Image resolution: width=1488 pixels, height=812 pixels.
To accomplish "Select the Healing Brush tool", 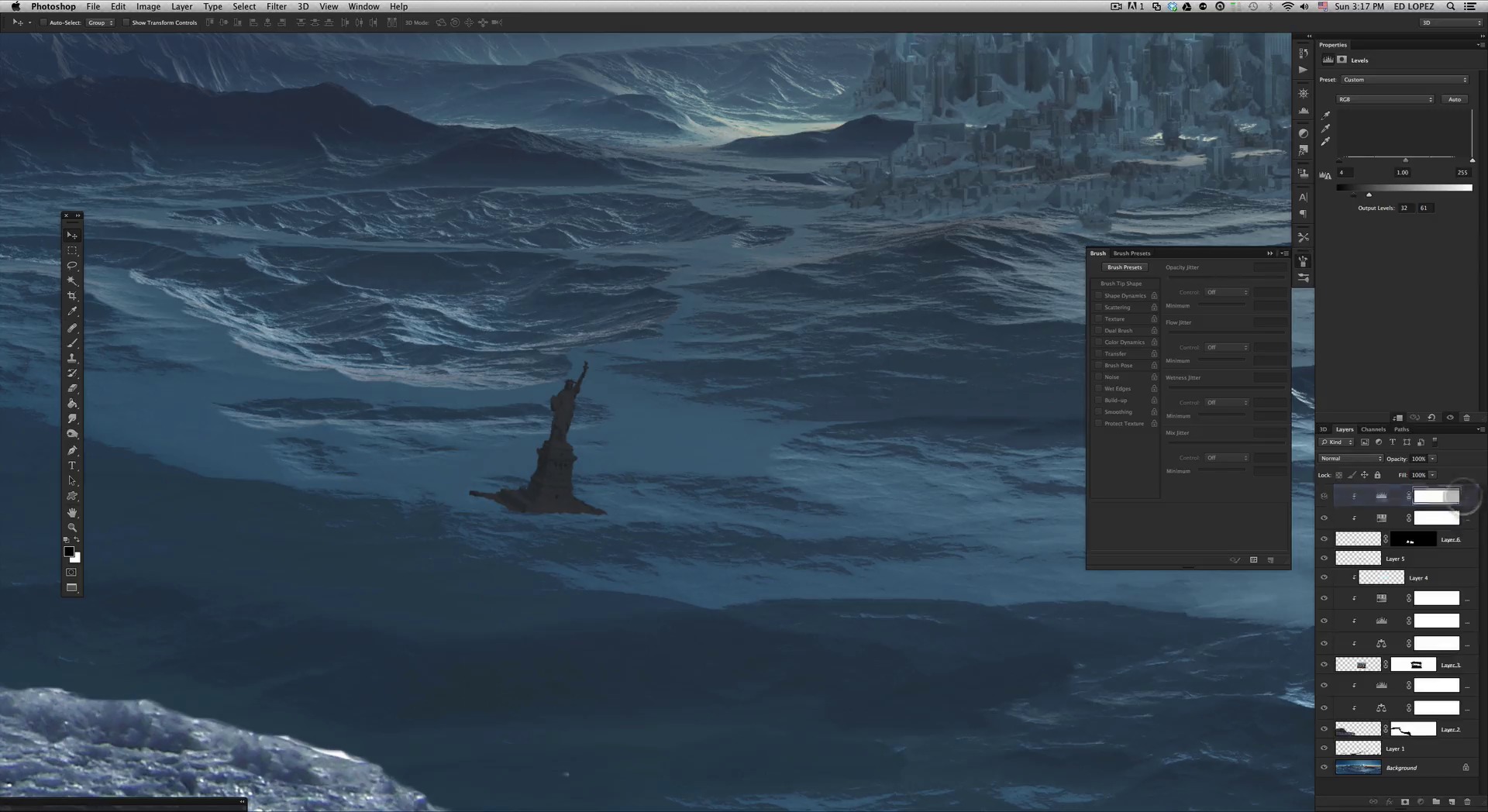I will pos(72,328).
